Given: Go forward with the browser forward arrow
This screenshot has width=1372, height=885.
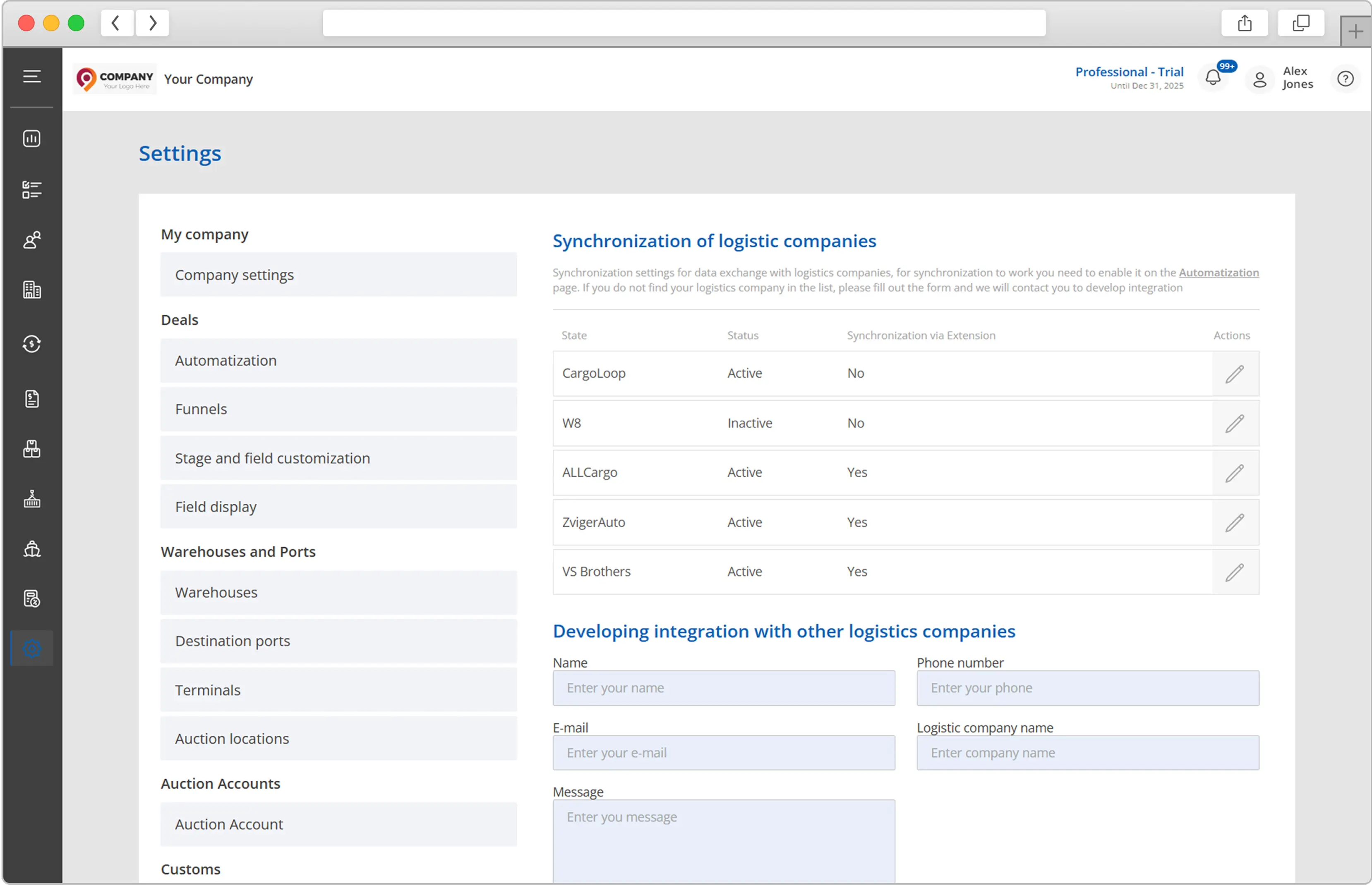Looking at the screenshot, I should (x=152, y=23).
